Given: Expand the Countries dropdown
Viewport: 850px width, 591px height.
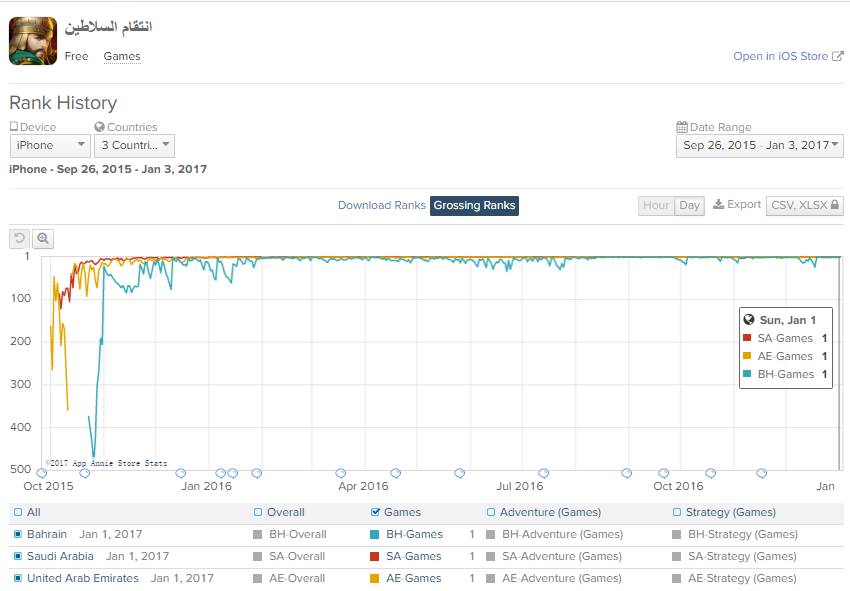Looking at the screenshot, I should pyautogui.click(x=134, y=146).
